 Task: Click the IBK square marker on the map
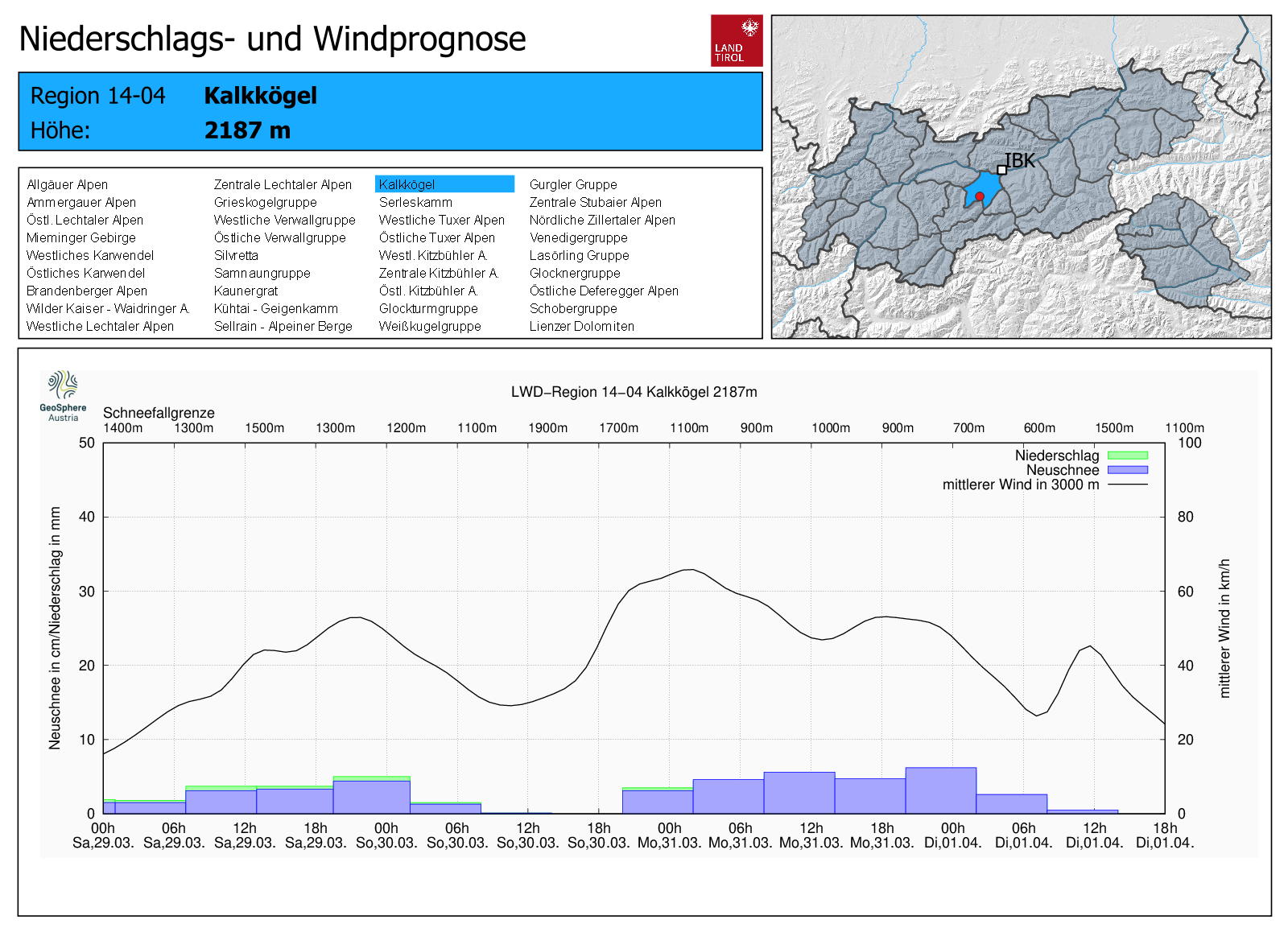[1001, 170]
